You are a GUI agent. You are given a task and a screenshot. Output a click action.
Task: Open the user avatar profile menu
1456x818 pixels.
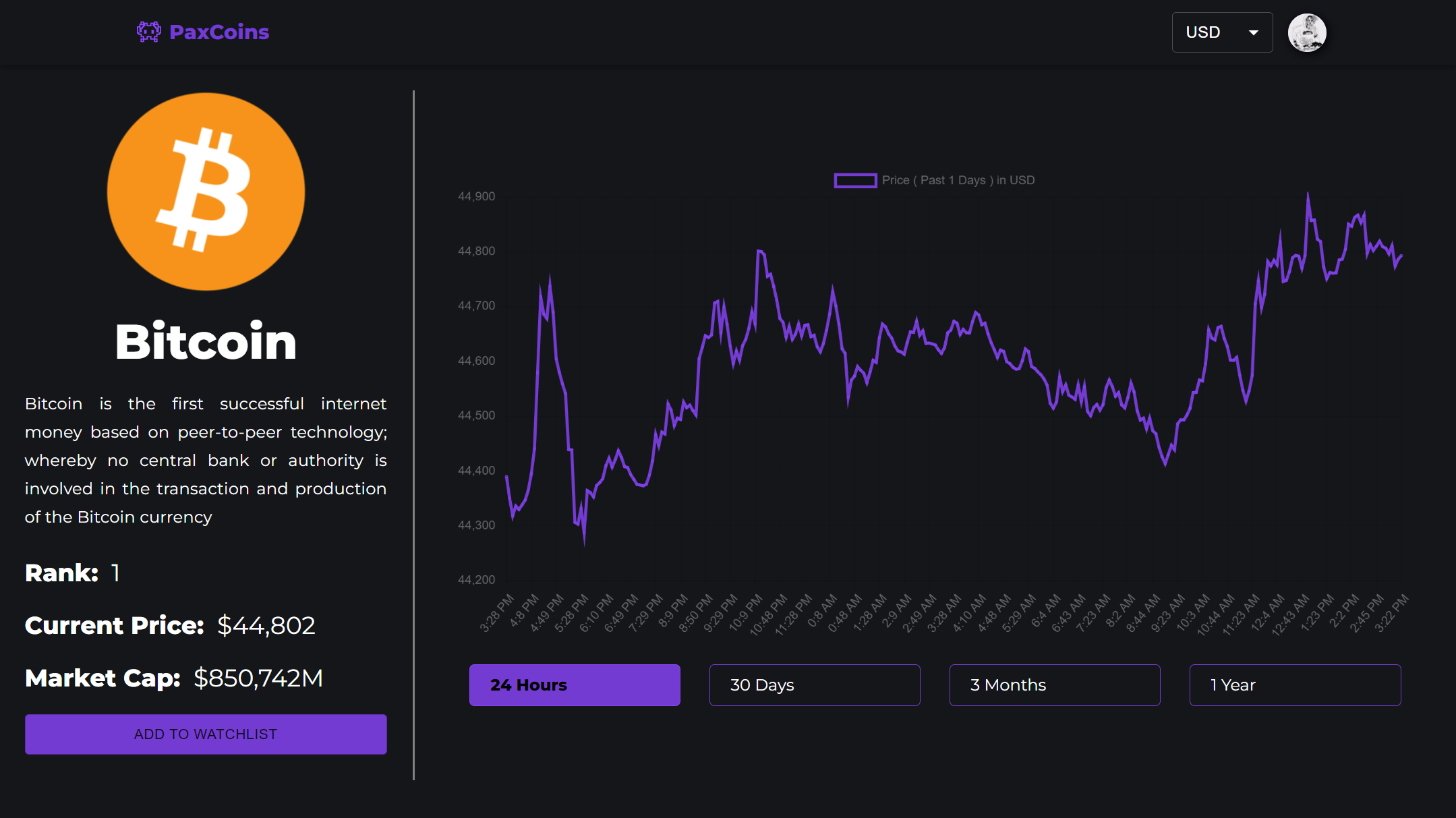1307,32
